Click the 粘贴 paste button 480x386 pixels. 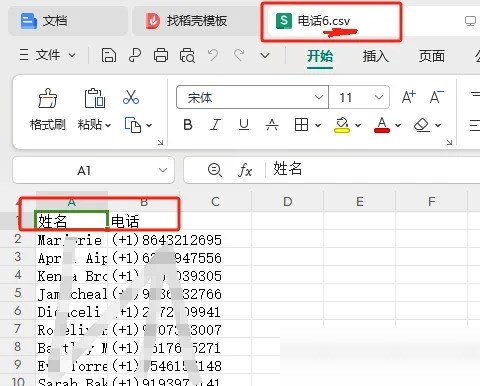pyautogui.click(x=94, y=109)
